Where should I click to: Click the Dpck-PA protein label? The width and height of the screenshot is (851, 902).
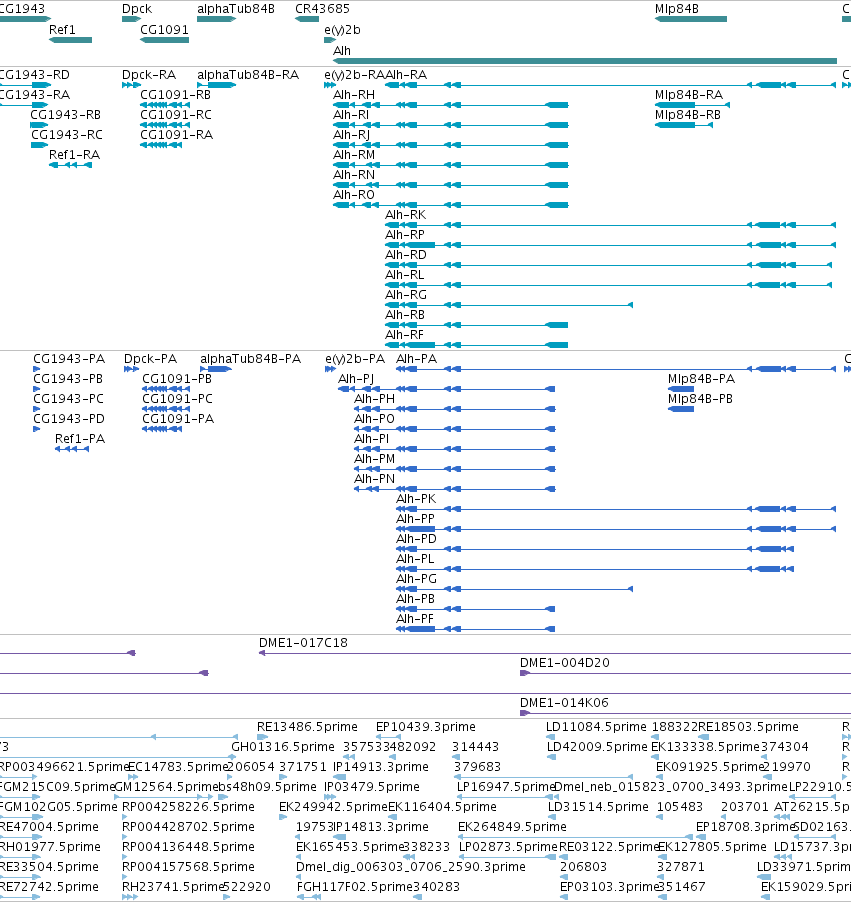pos(150,359)
